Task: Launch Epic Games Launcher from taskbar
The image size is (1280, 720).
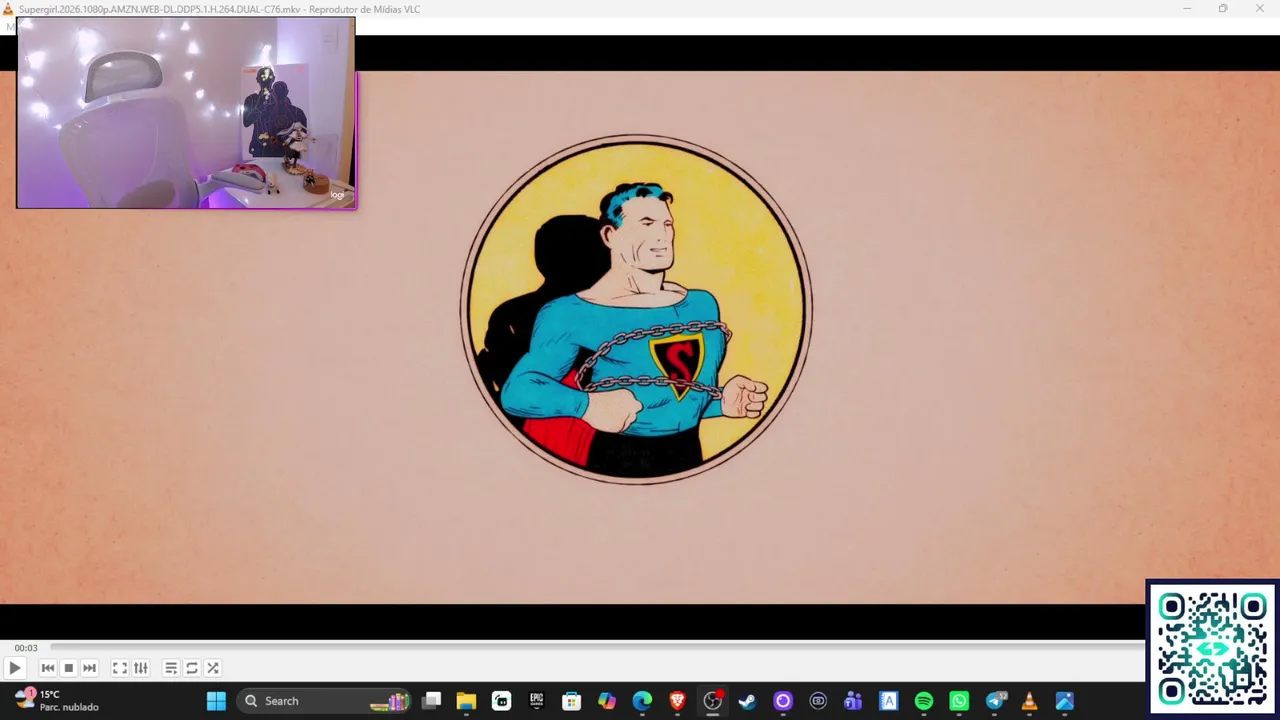Action: pyautogui.click(x=537, y=701)
